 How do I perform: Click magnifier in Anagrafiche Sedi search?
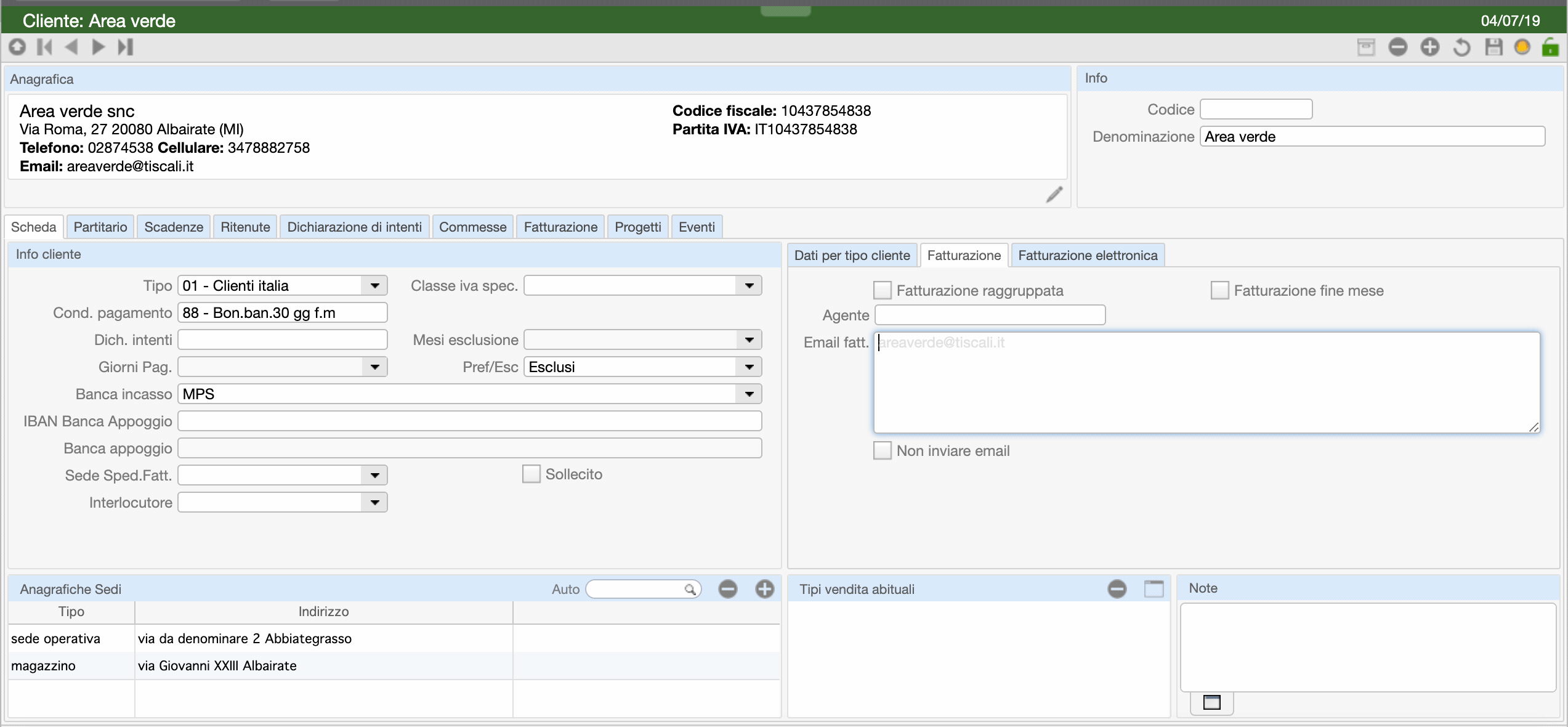(x=690, y=590)
